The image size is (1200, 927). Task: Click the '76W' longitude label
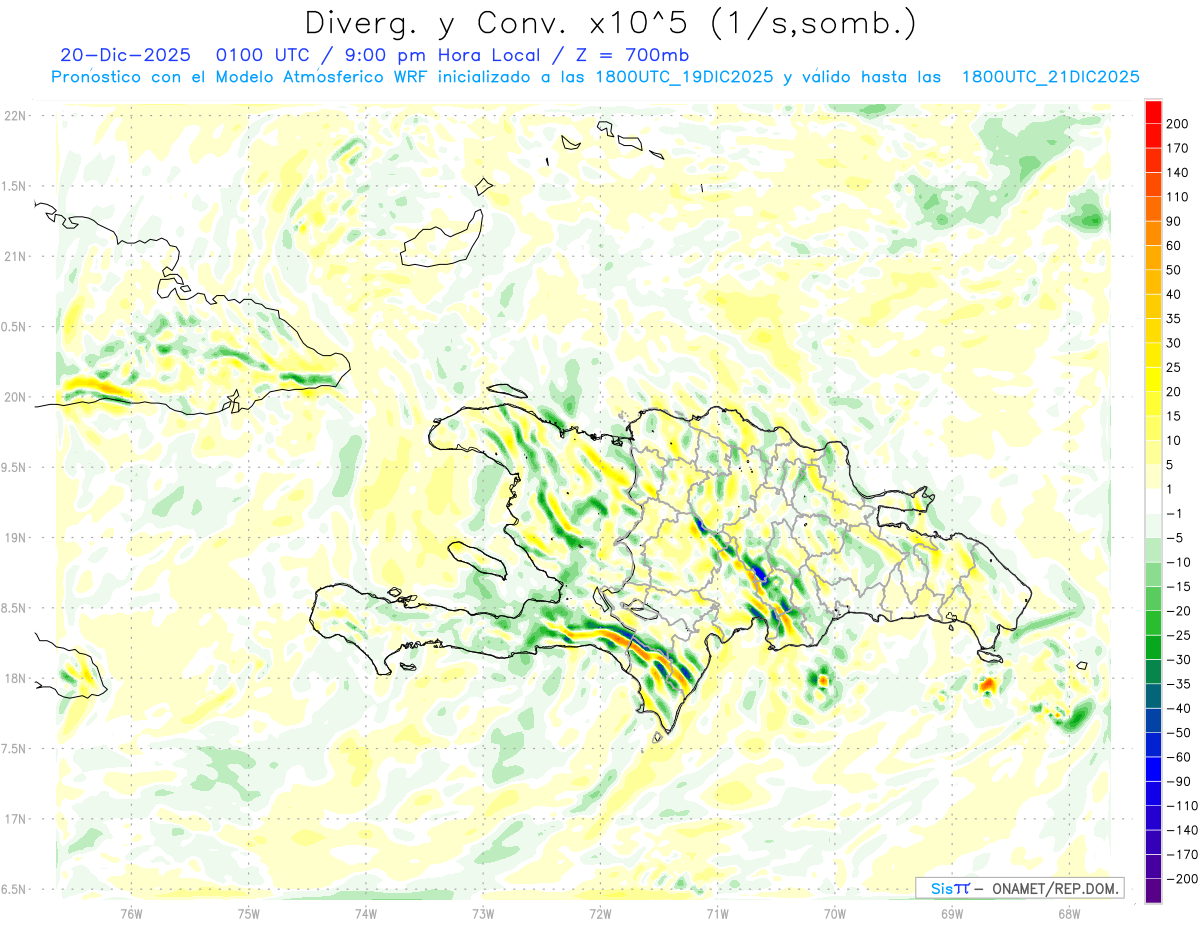point(131,912)
